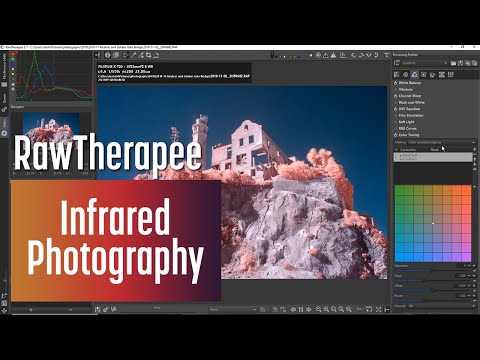480x360 pixels.
Task: Open a new detail window
Action: (369, 309)
